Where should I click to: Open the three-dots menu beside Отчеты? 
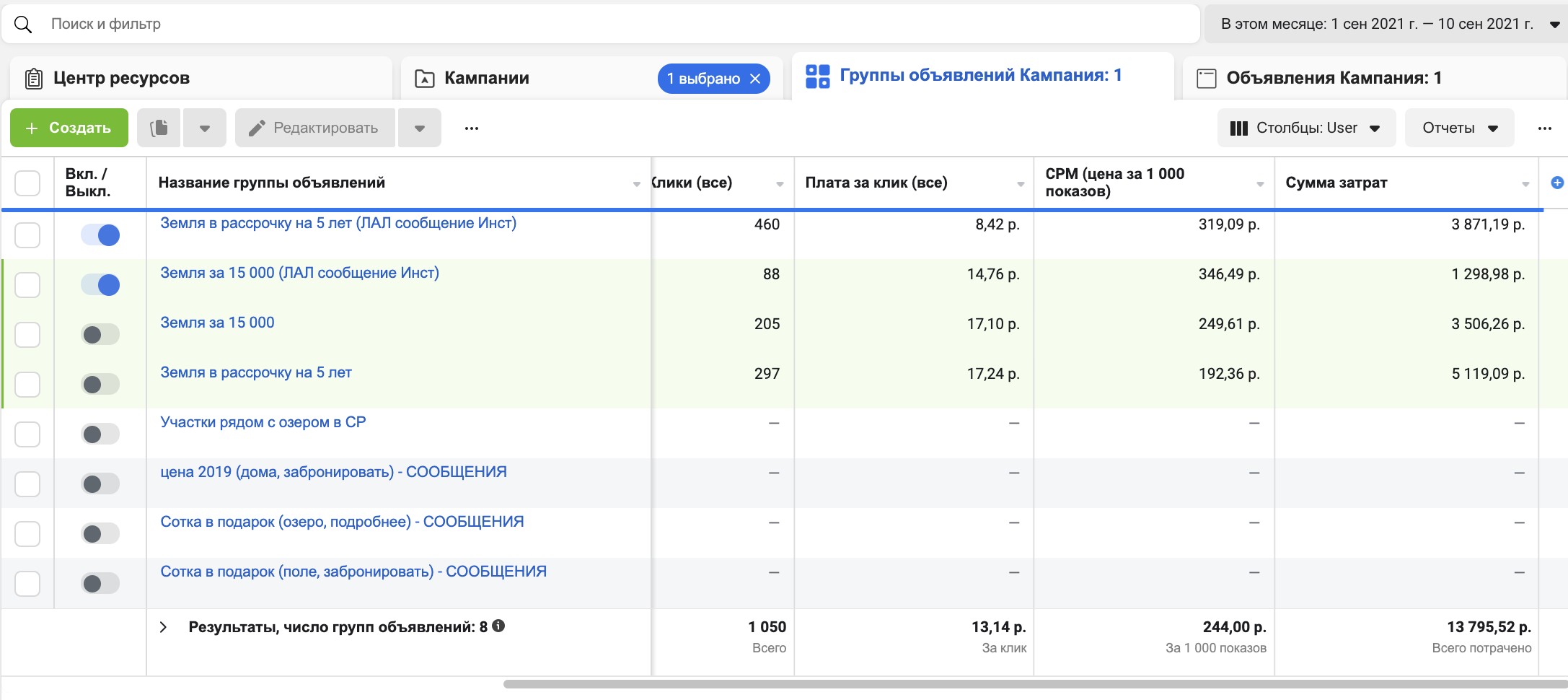click(x=1544, y=128)
